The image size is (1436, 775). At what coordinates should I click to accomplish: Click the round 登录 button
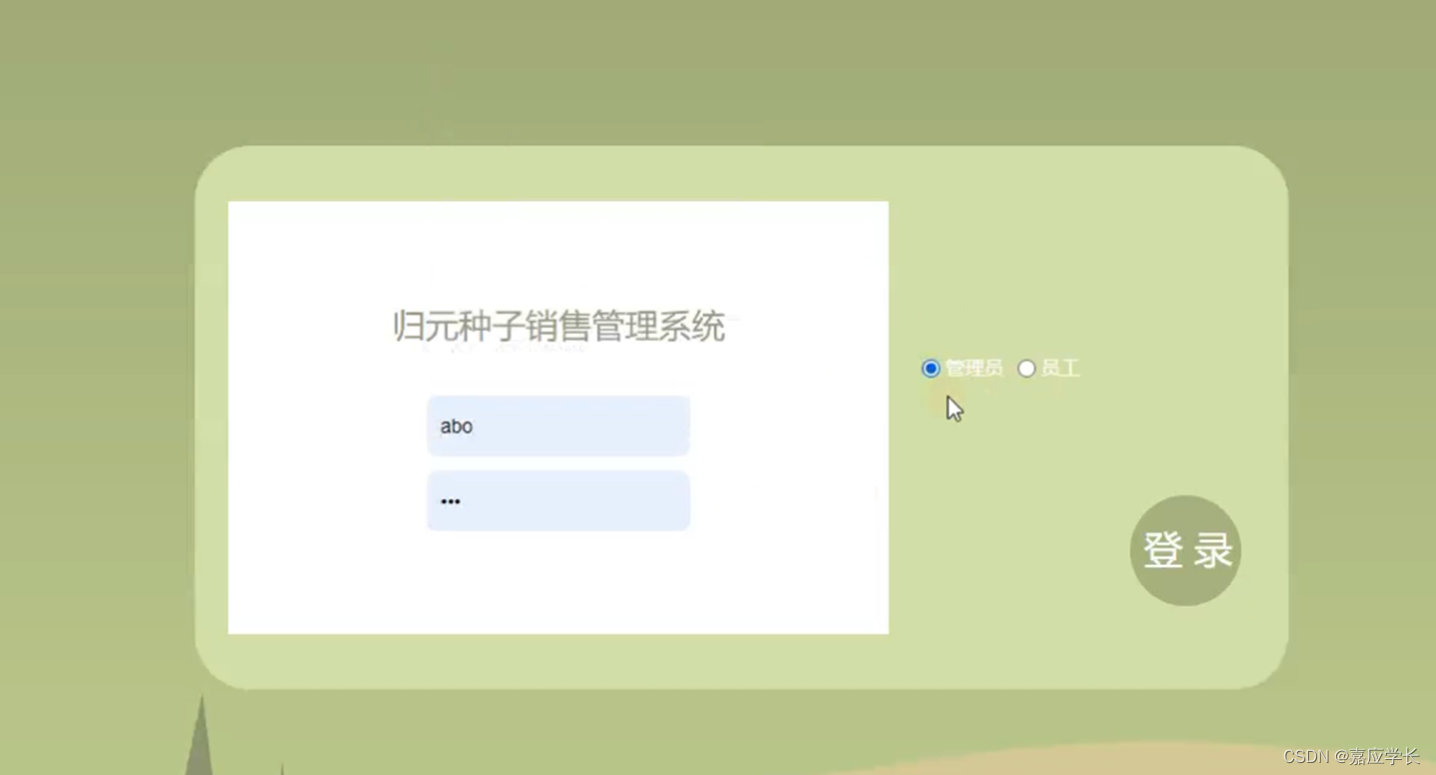click(x=1186, y=551)
